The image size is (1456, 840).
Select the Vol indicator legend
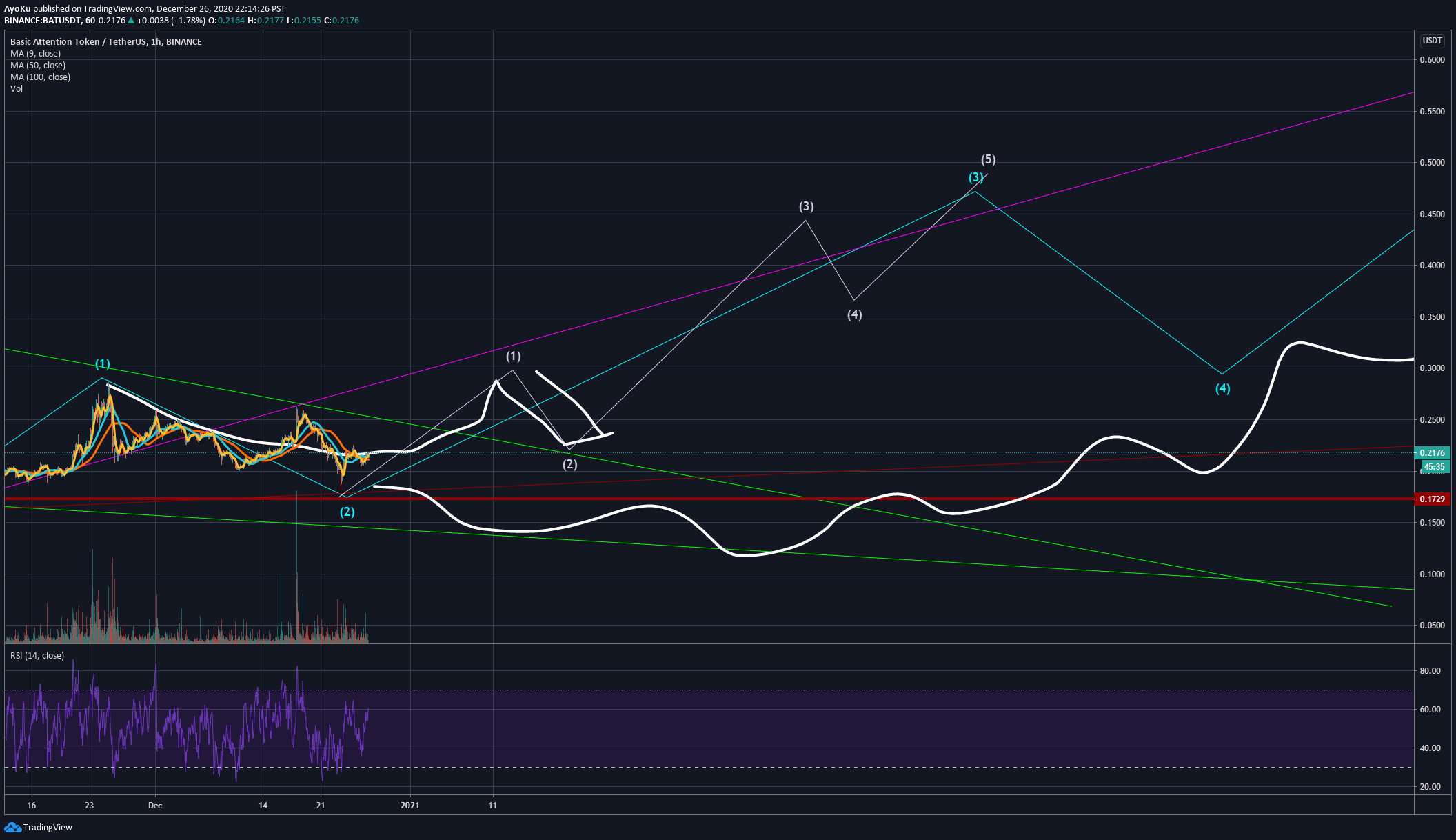pyautogui.click(x=17, y=88)
